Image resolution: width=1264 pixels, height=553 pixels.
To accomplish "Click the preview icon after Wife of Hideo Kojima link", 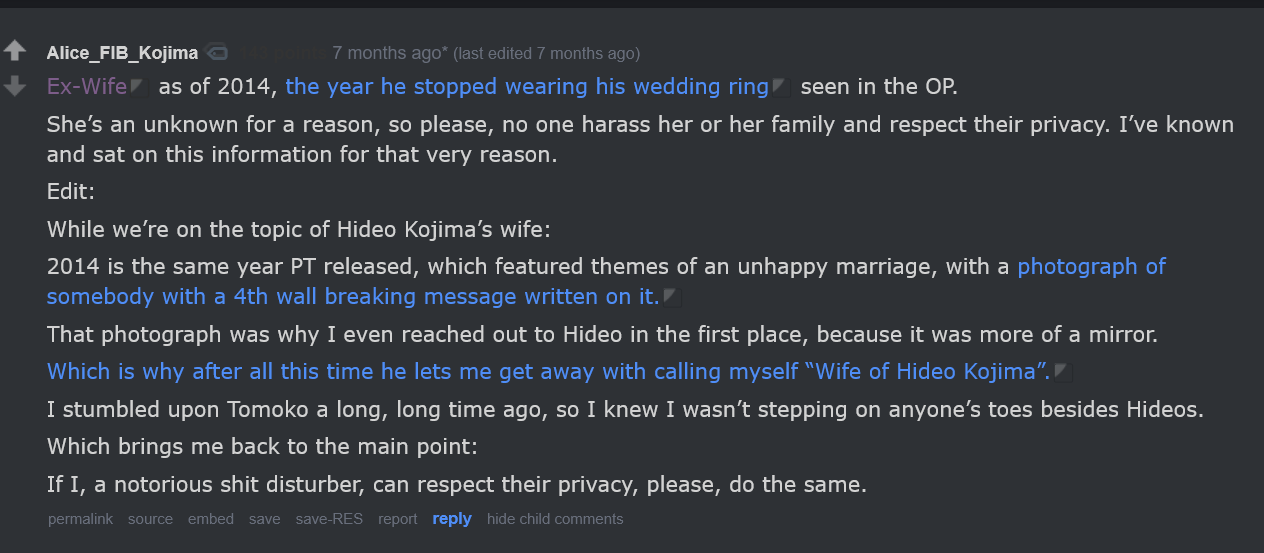I will 1064,373.
